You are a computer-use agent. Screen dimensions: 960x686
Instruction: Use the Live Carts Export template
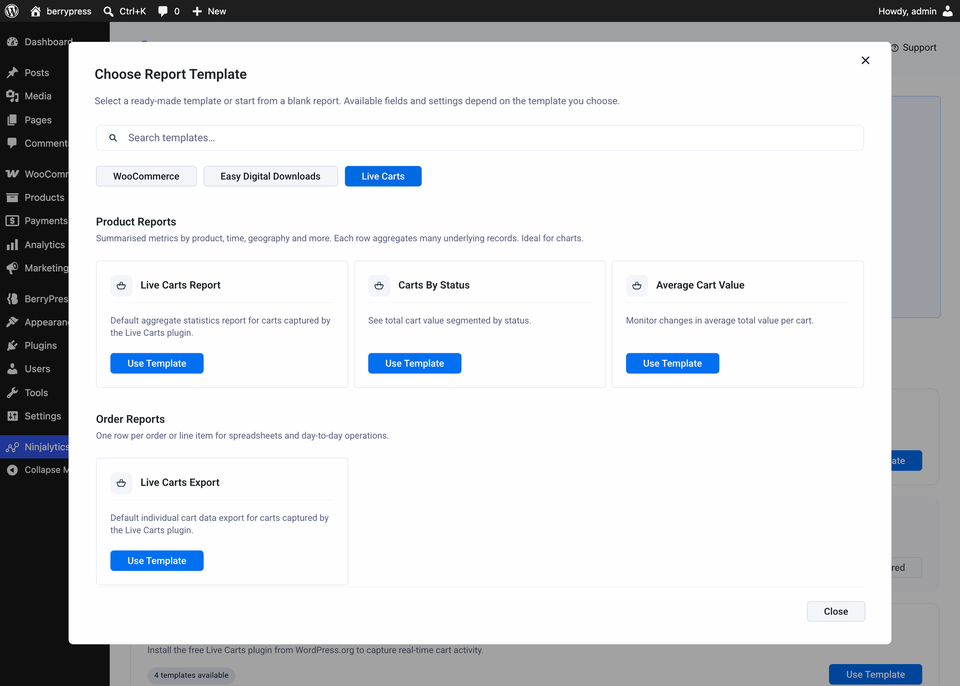click(x=157, y=560)
